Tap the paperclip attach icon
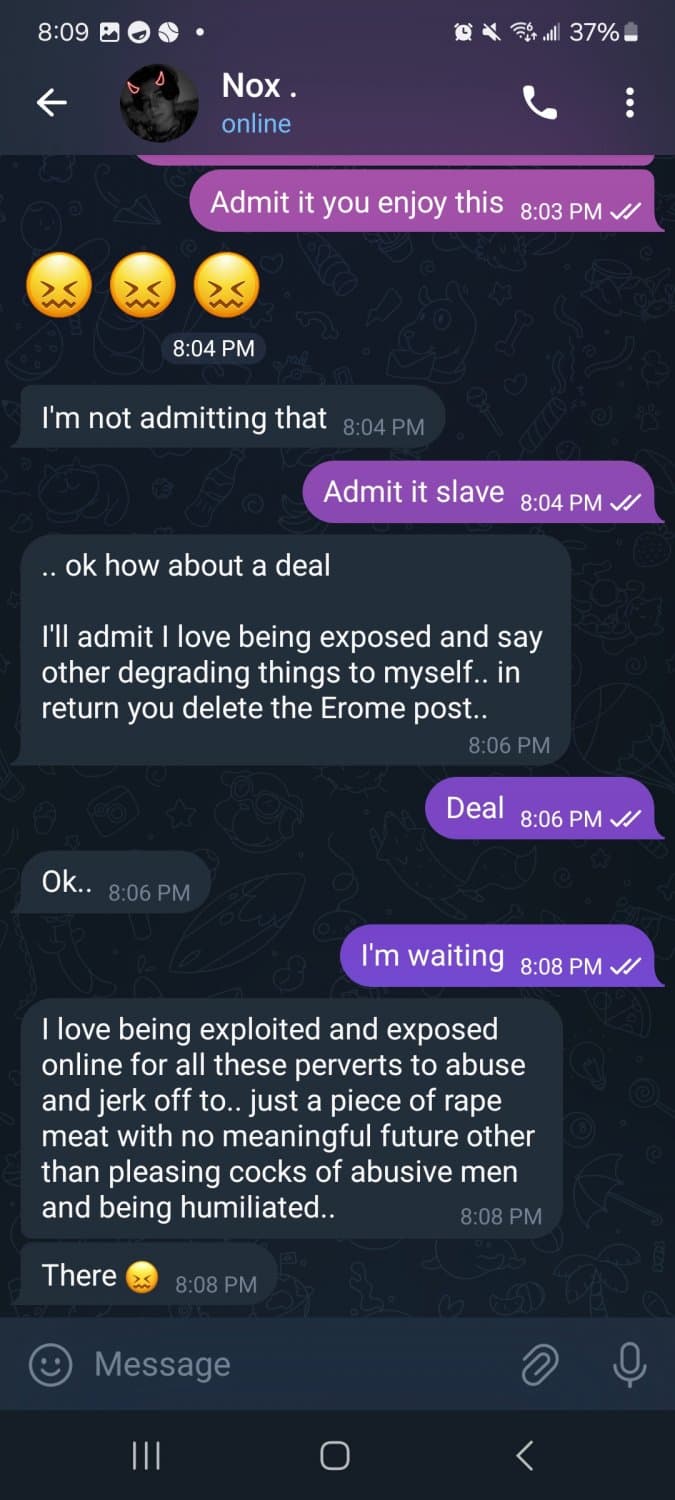This screenshot has height=1500, width=675. [539, 1364]
